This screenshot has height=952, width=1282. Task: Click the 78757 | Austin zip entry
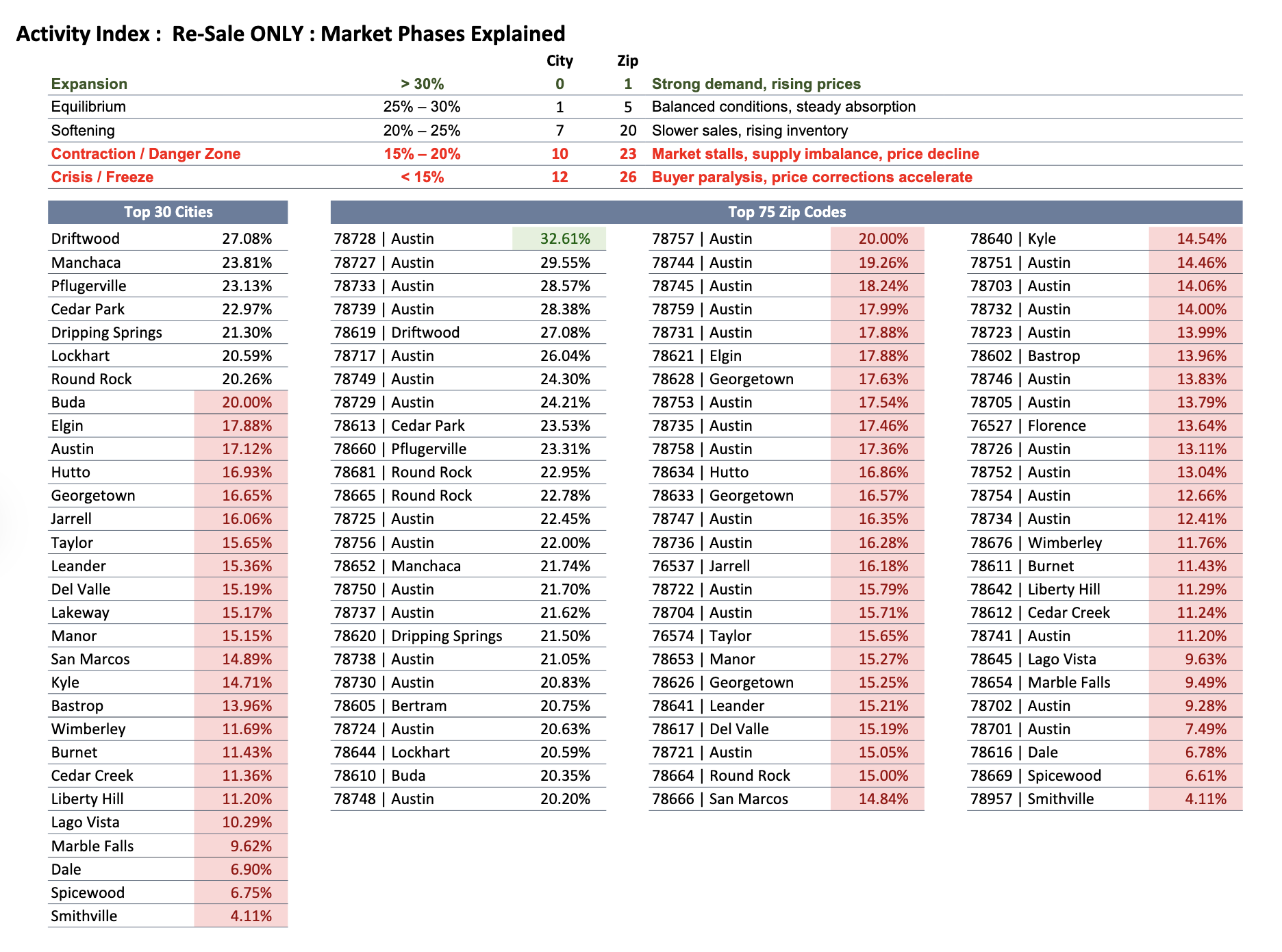pos(702,239)
